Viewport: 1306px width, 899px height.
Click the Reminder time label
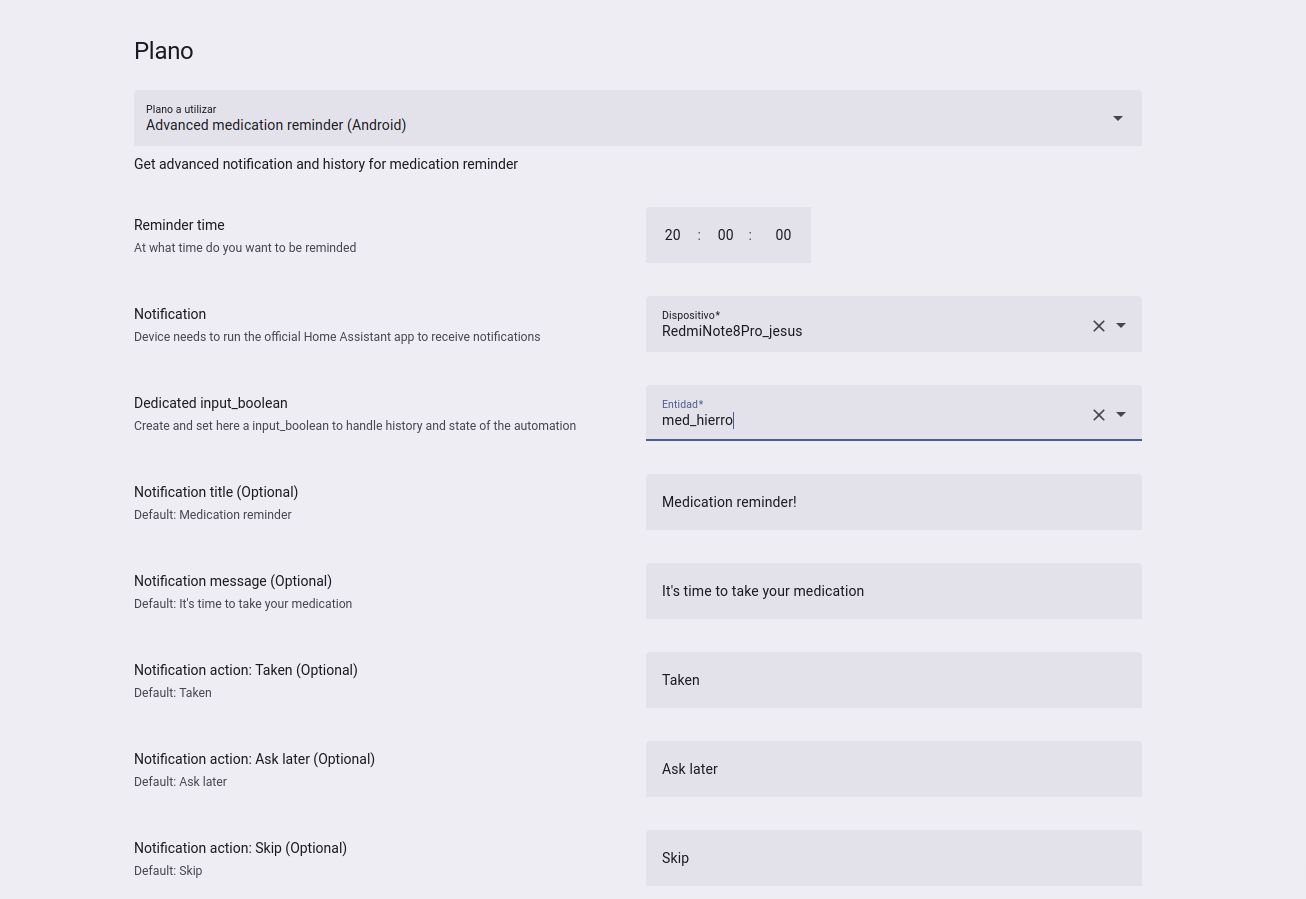179,225
